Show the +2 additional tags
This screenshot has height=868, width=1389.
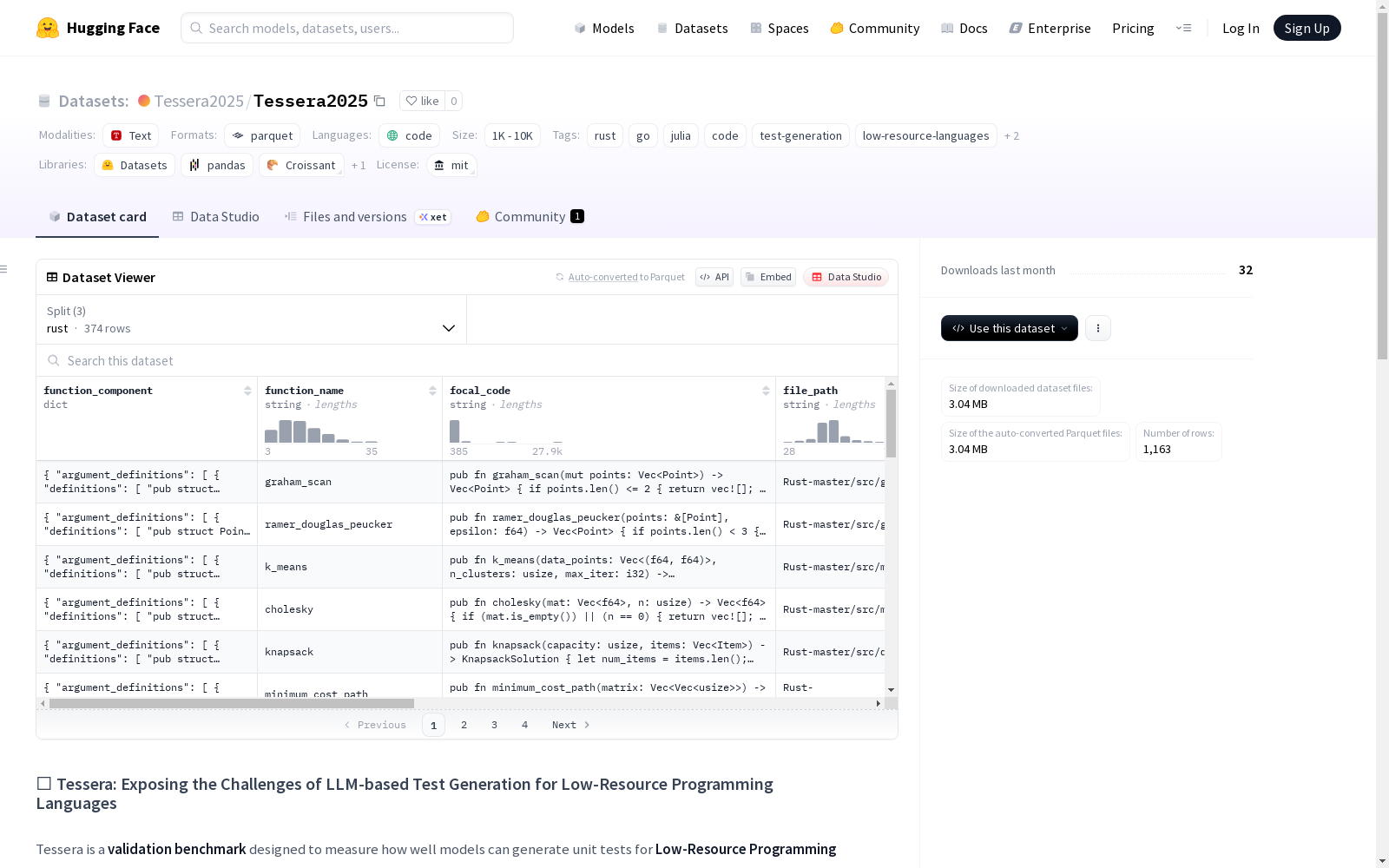pyautogui.click(x=1011, y=135)
